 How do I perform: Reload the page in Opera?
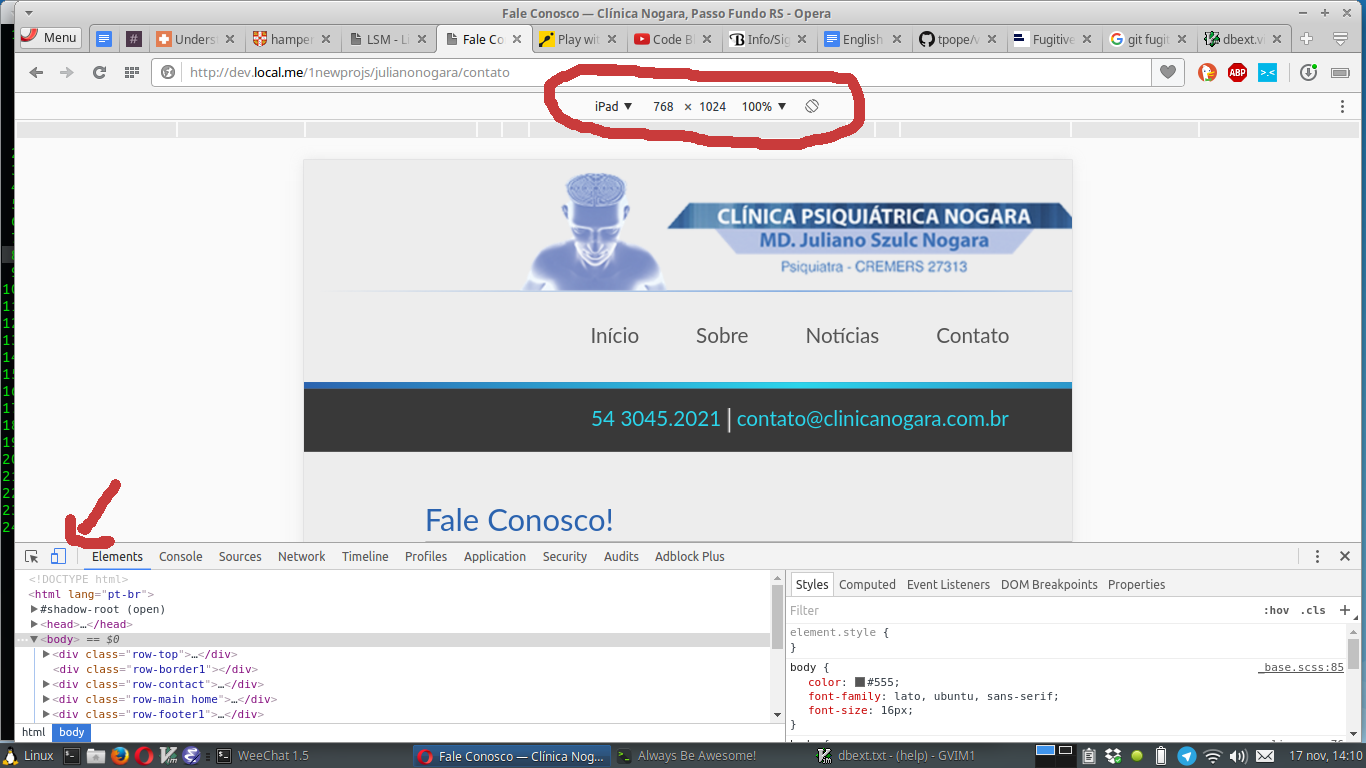pos(99,72)
